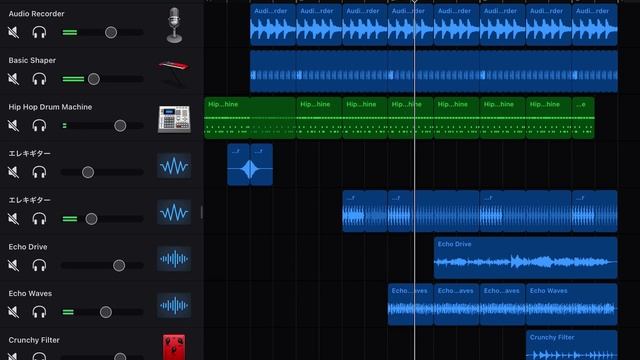Click the Echo Waves volume slider knob

point(106,312)
